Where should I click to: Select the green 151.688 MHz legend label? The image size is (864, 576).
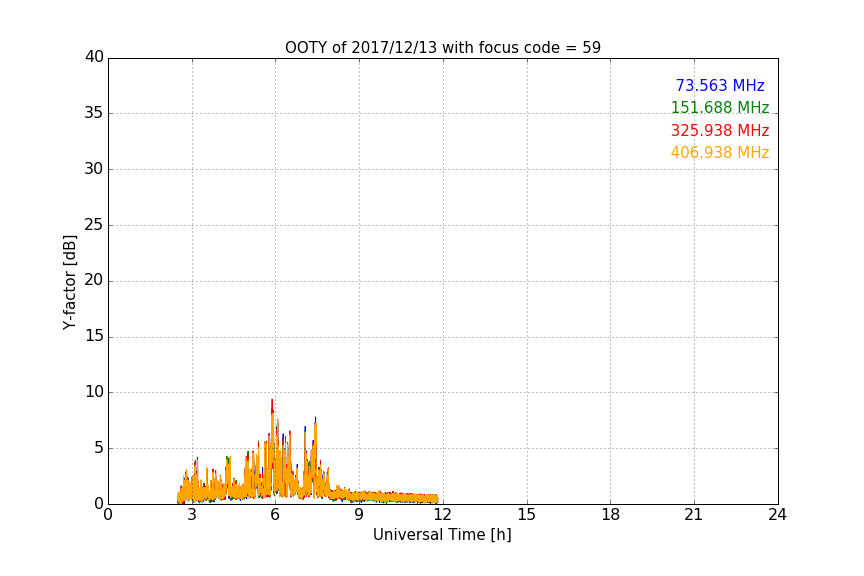pos(720,107)
